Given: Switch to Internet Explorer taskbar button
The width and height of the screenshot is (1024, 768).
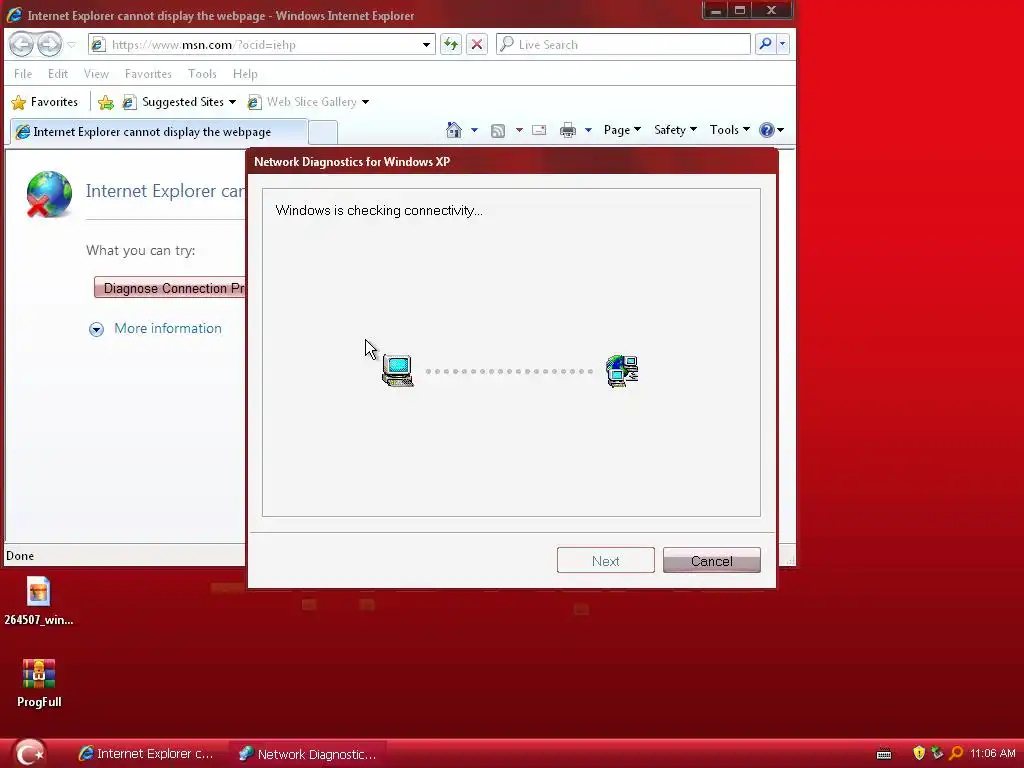Looking at the screenshot, I should tap(147, 754).
